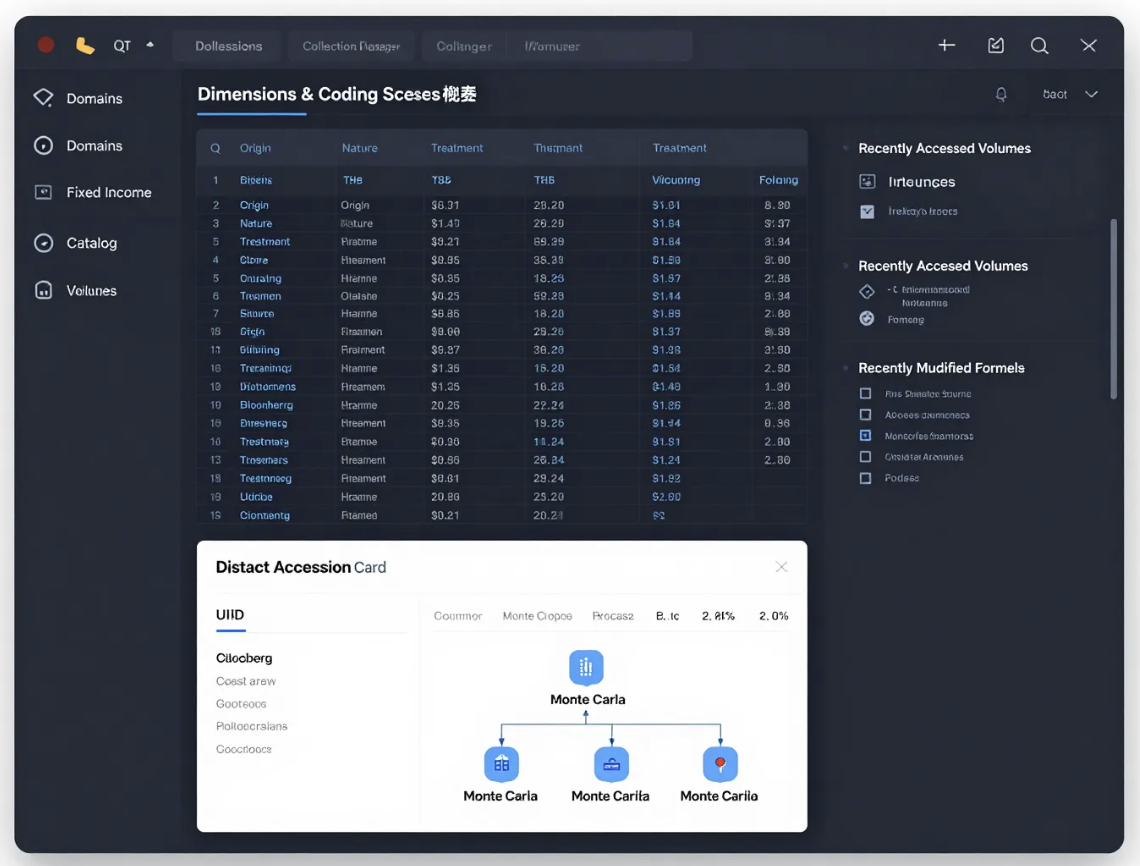The height and width of the screenshot is (866, 1140).
Task: Click the search icon in table header
Action: [x=215, y=148]
